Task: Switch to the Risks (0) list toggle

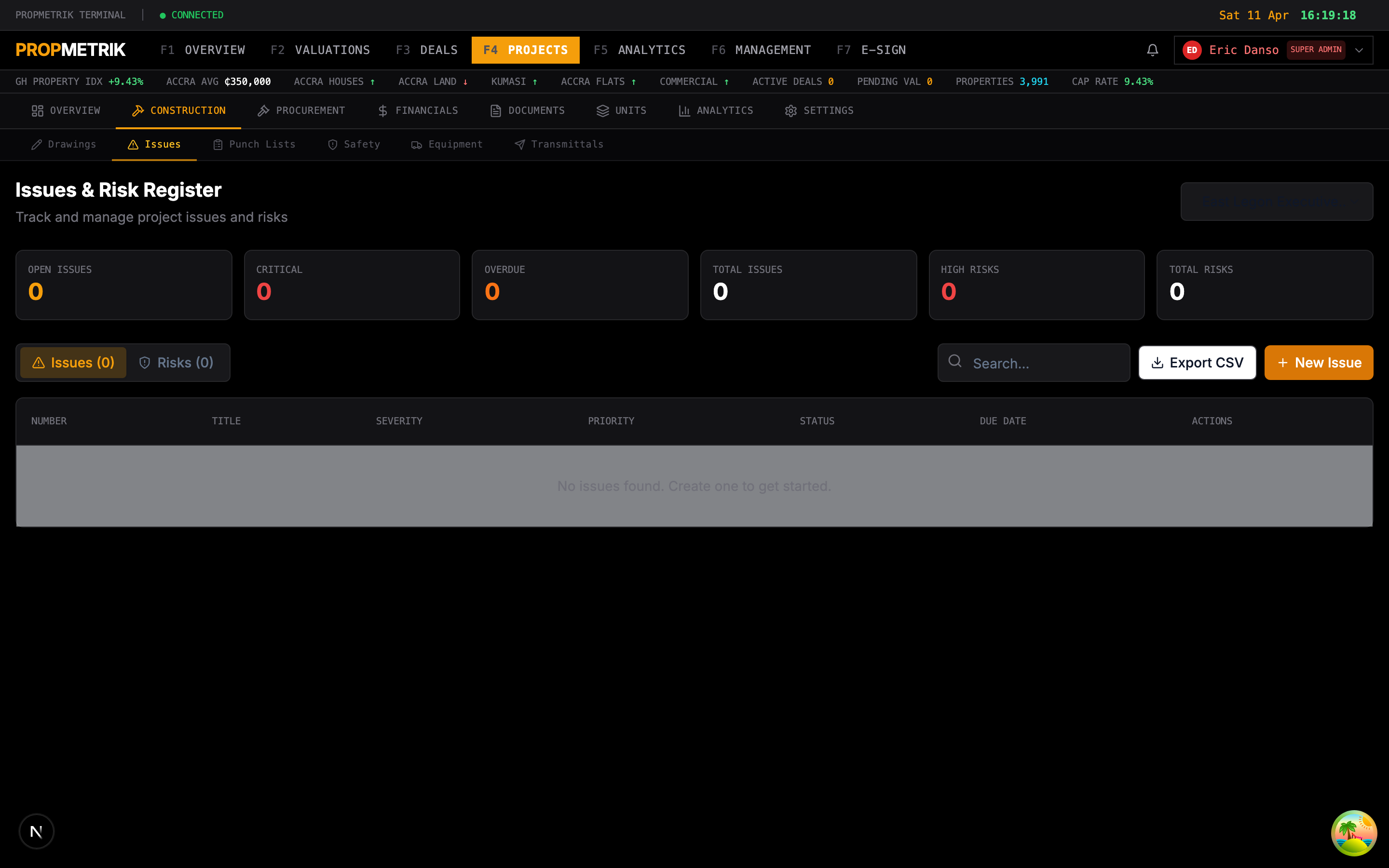Action: coord(177,362)
